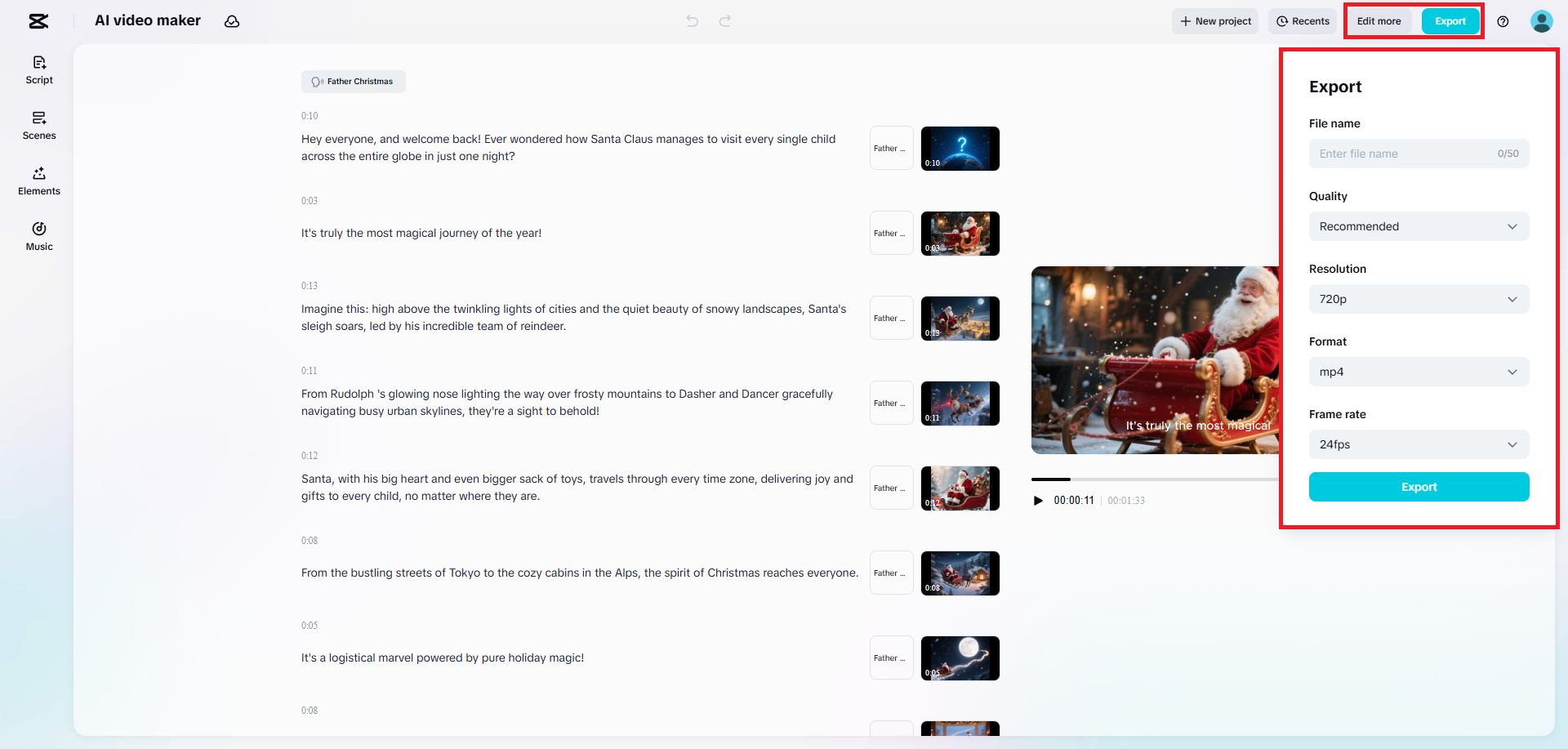The height and width of the screenshot is (749, 1568).
Task: Open the help question mark icon
Action: 1503,21
